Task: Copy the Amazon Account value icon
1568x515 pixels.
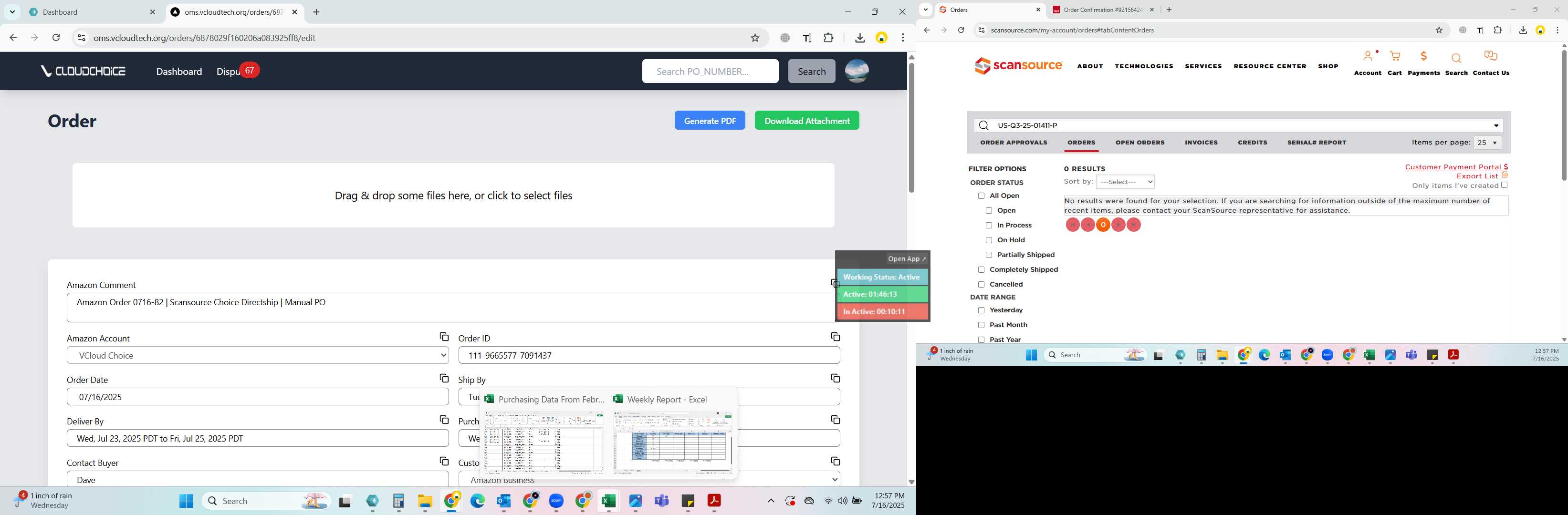Action: (x=444, y=337)
